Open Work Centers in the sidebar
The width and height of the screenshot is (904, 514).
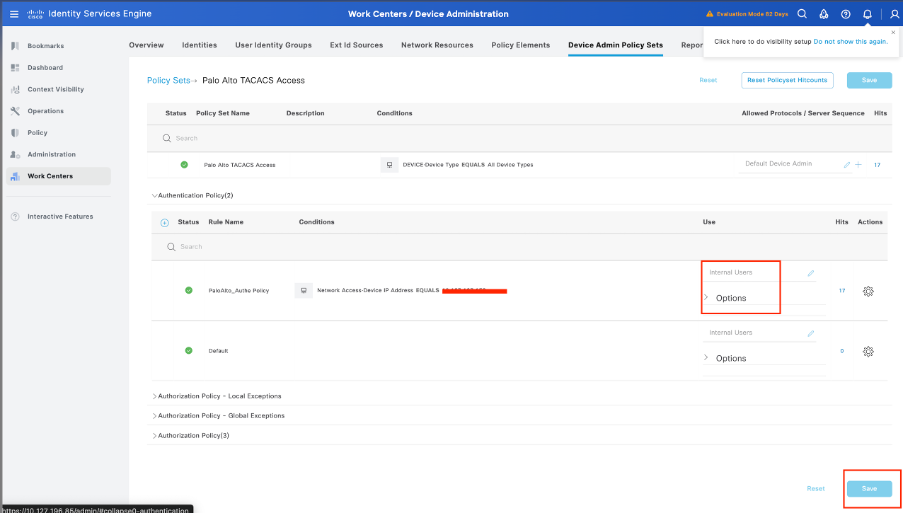click(58, 176)
